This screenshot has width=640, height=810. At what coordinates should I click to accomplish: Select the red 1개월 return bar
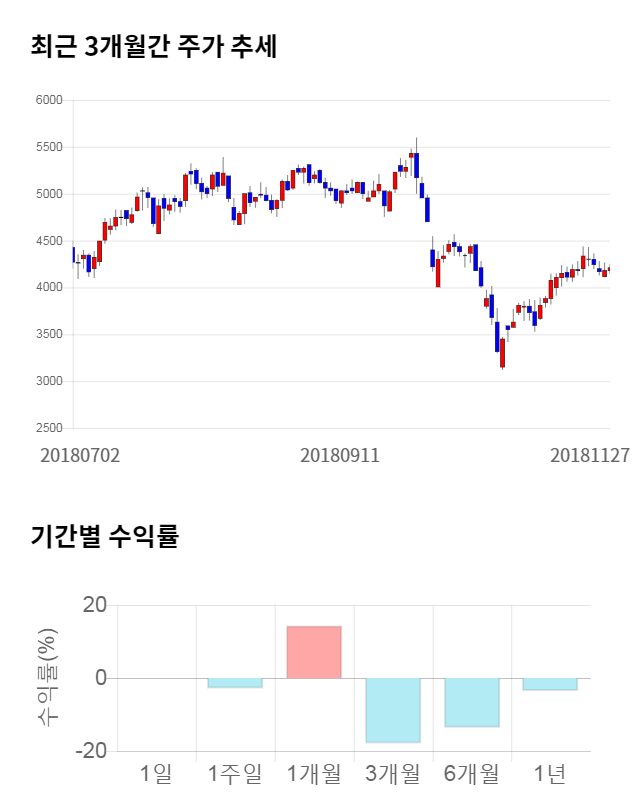(x=314, y=652)
